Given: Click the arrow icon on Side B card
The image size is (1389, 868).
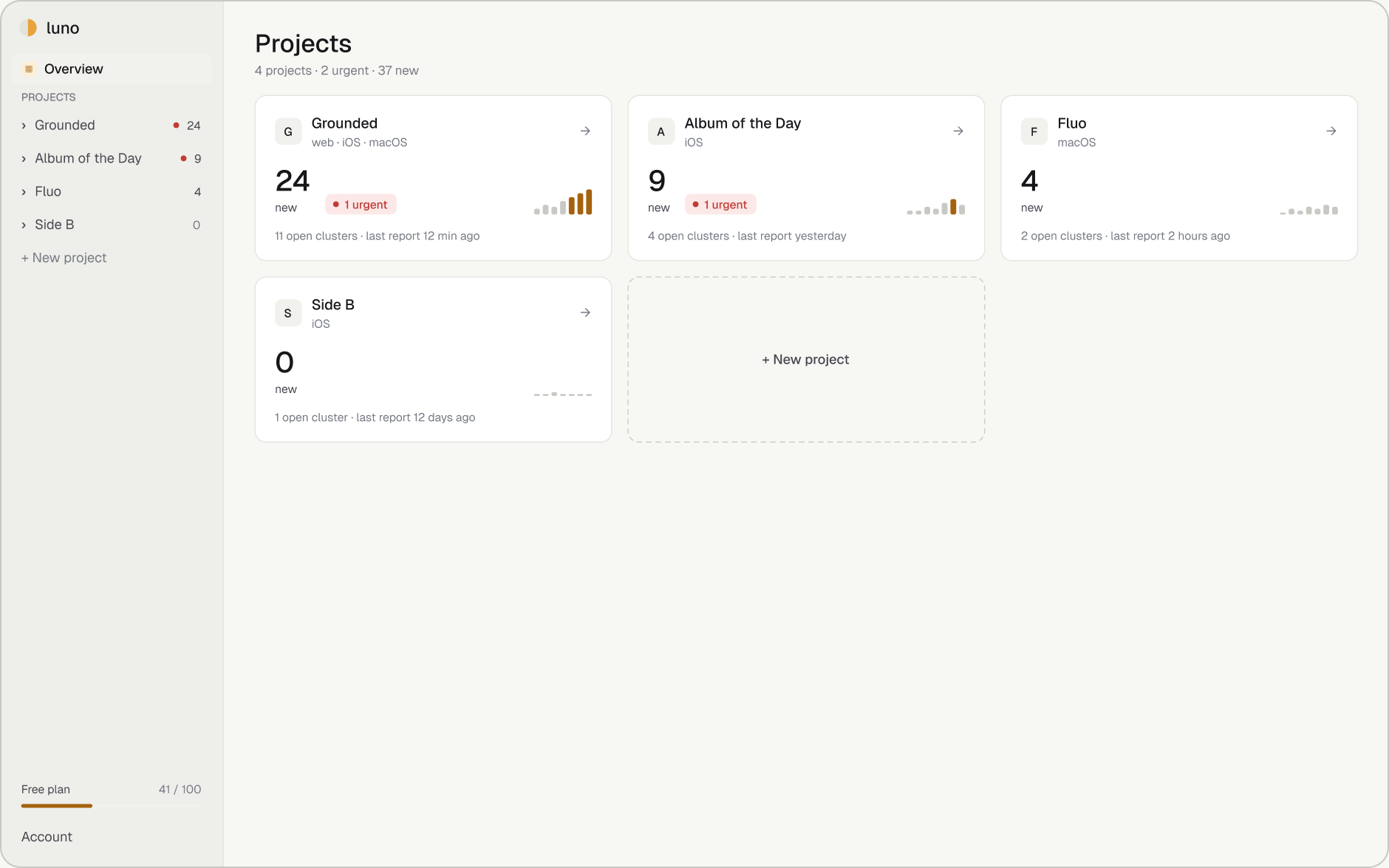Looking at the screenshot, I should pos(585,312).
